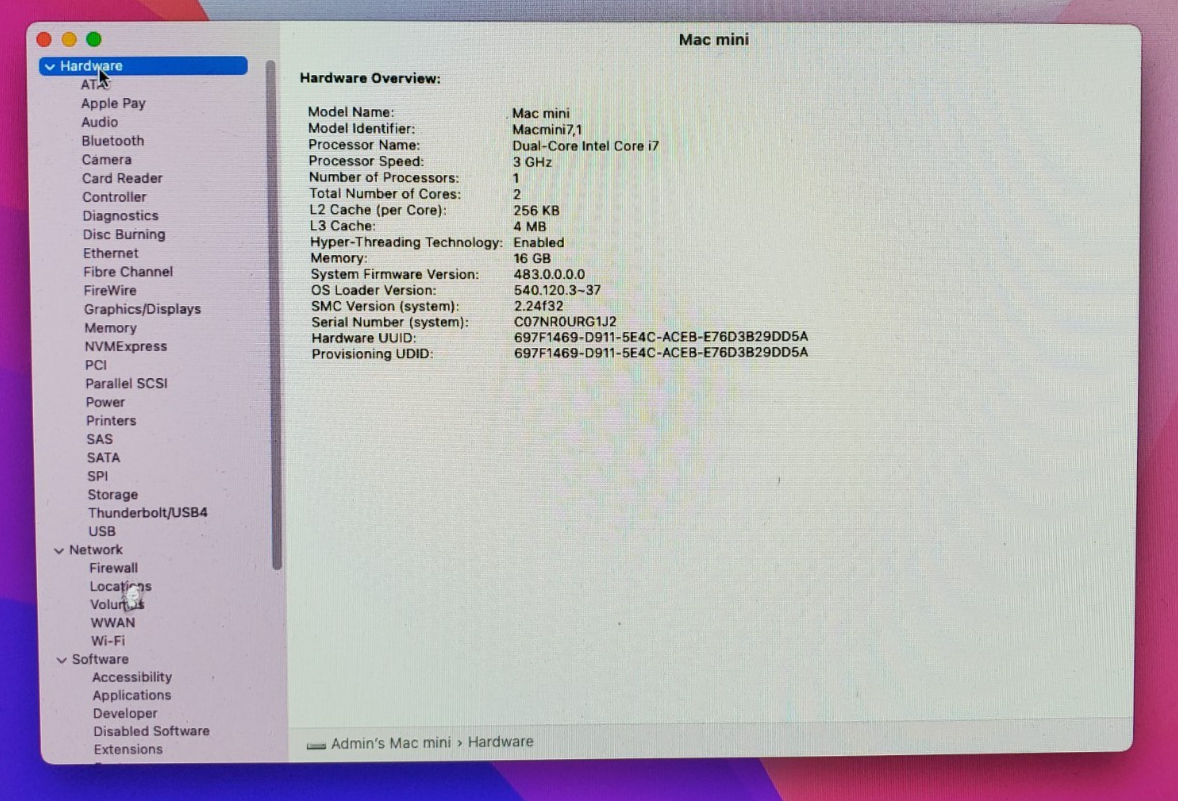
Task: Select Bluetooth in the sidebar
Action: tap(113, 141)
